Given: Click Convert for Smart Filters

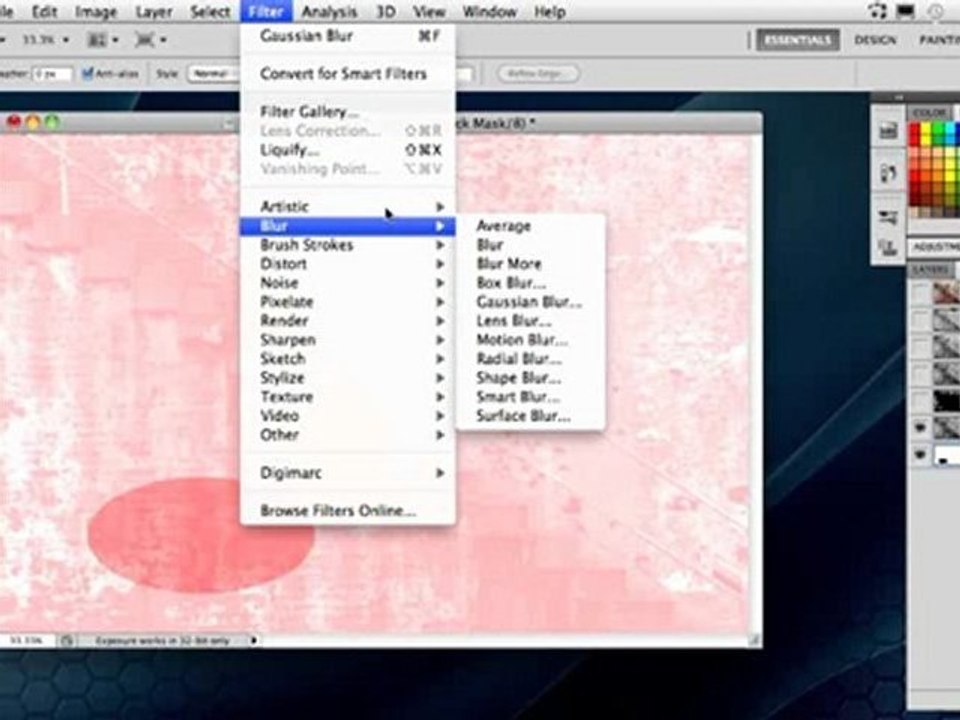Looking at the screenshot, I should tap(348, 74).
